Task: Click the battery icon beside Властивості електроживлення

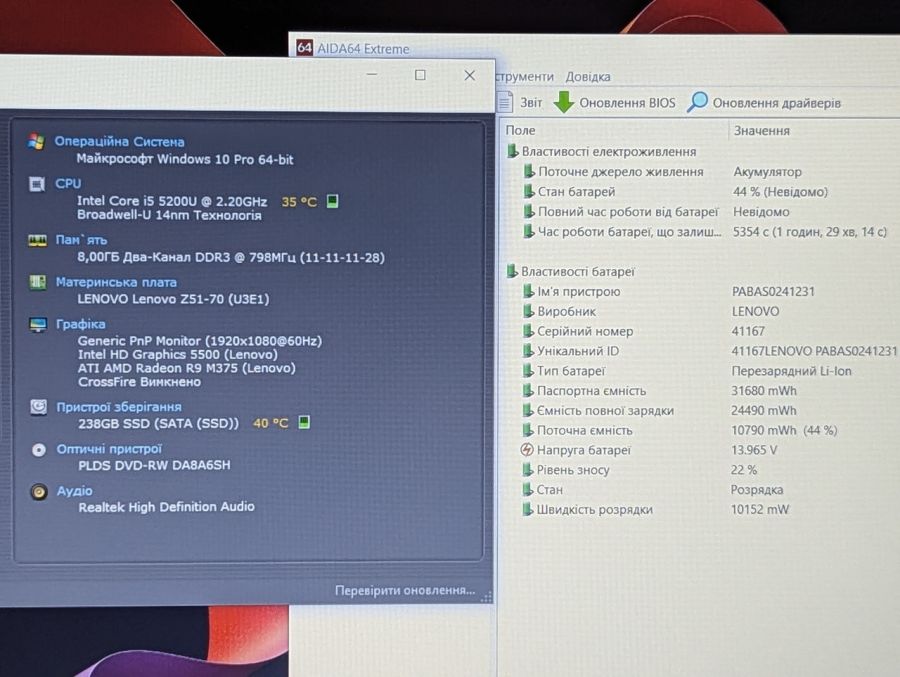Action: (513, 152)
